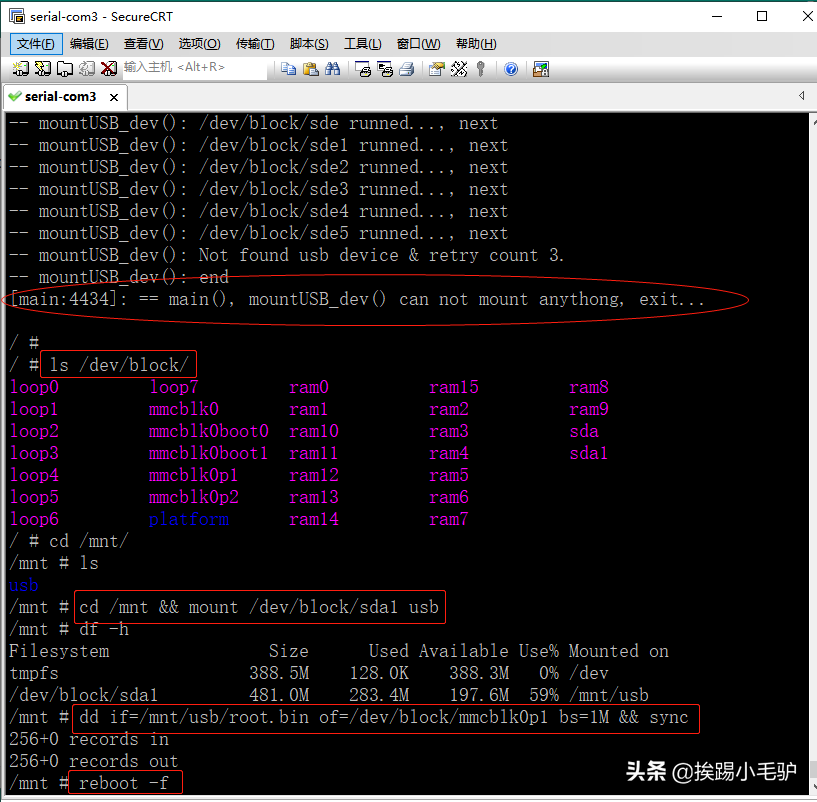
Task: Click the Disconnect red X icon
Action: (108, 69)
